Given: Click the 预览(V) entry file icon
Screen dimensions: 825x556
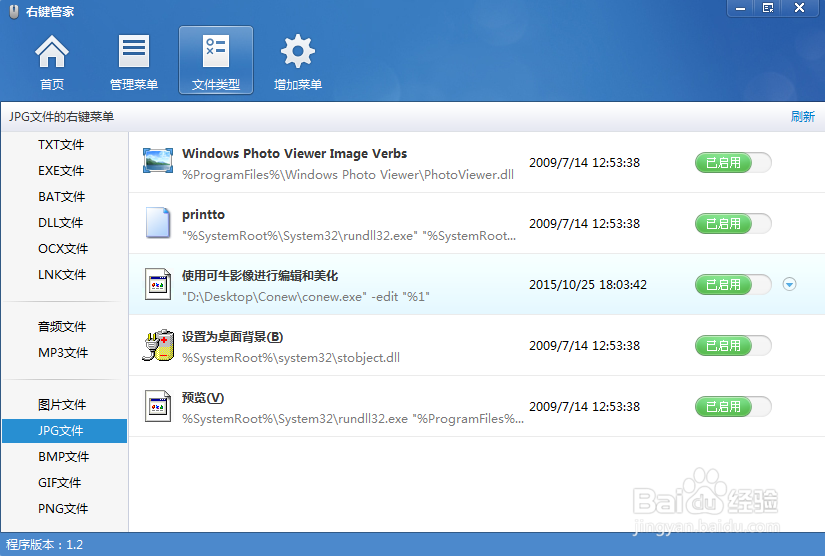Looking at the screenshot, I should [x=158, y=406].
